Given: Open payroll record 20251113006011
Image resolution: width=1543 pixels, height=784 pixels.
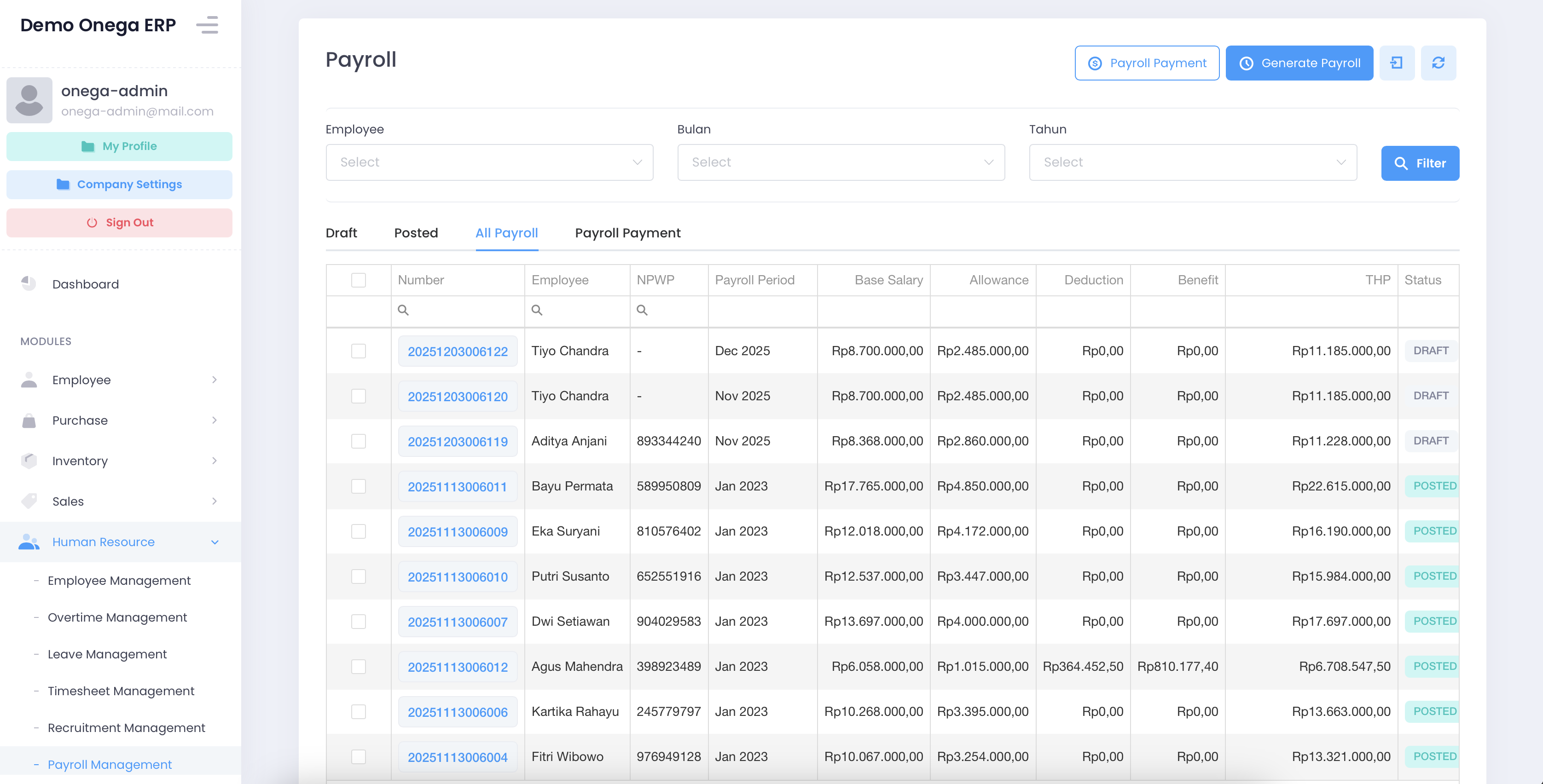Looking at the screenshot, I should (458, 486).
